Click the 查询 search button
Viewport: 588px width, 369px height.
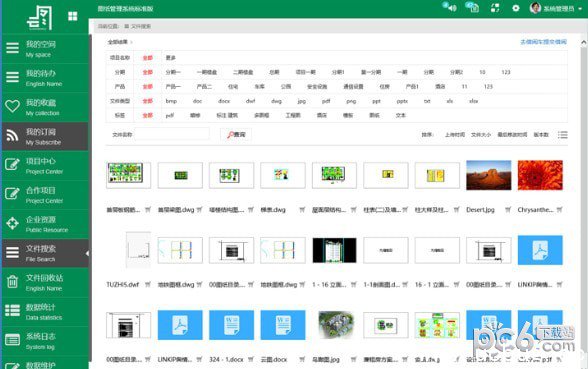click(236, 134)
